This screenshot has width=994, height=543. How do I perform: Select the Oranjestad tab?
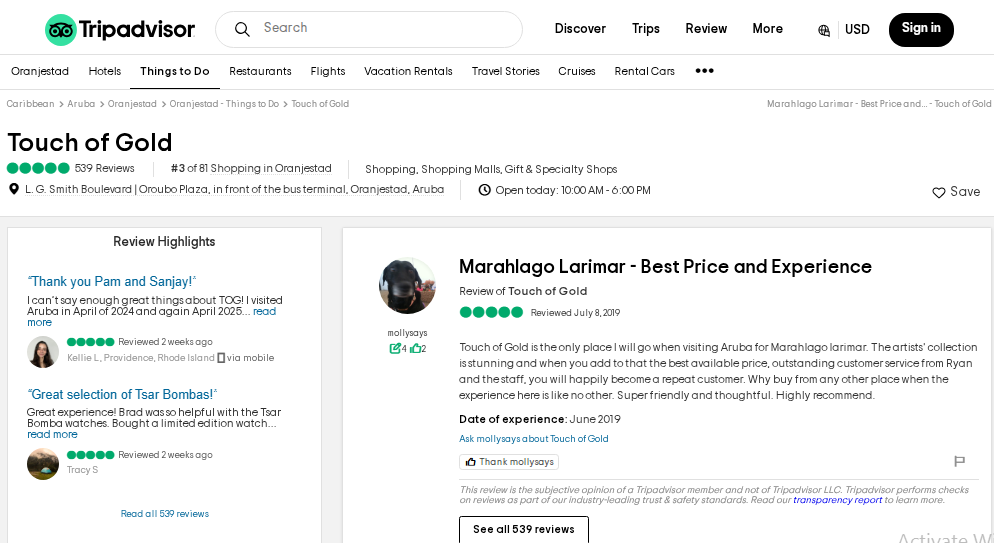coord(40,71)
